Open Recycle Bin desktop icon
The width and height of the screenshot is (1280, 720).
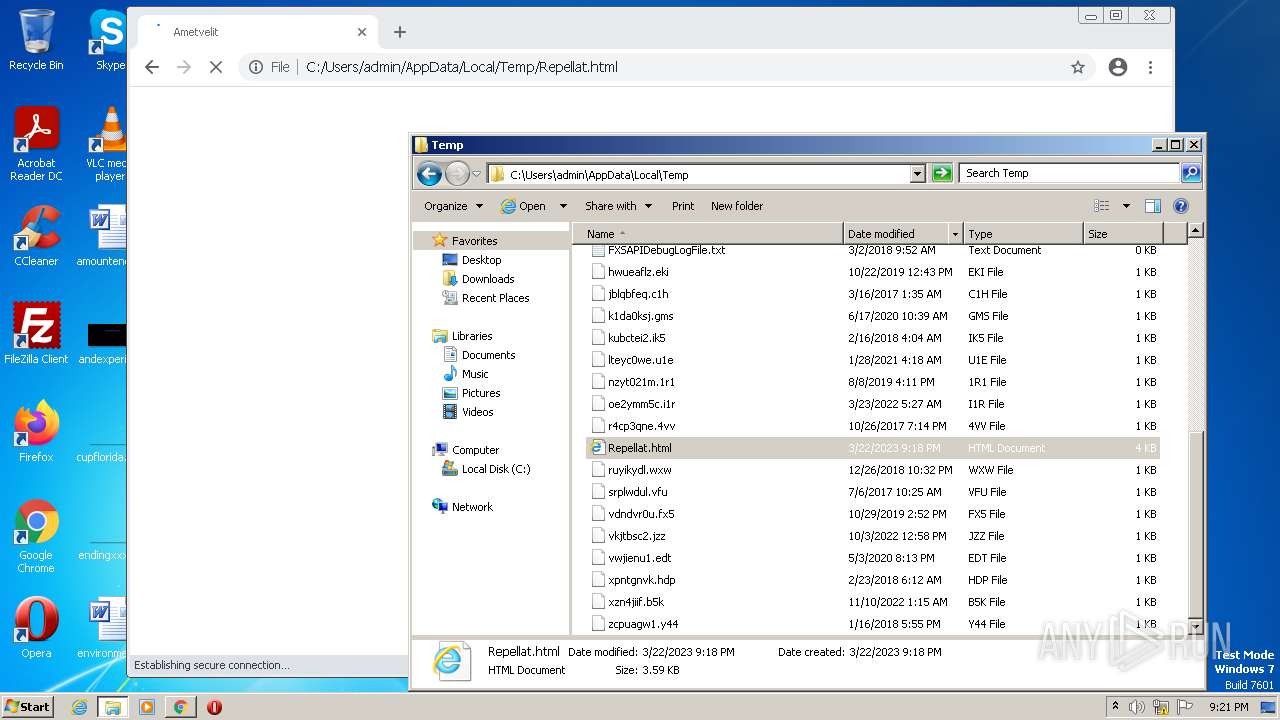tap(36, 40)
